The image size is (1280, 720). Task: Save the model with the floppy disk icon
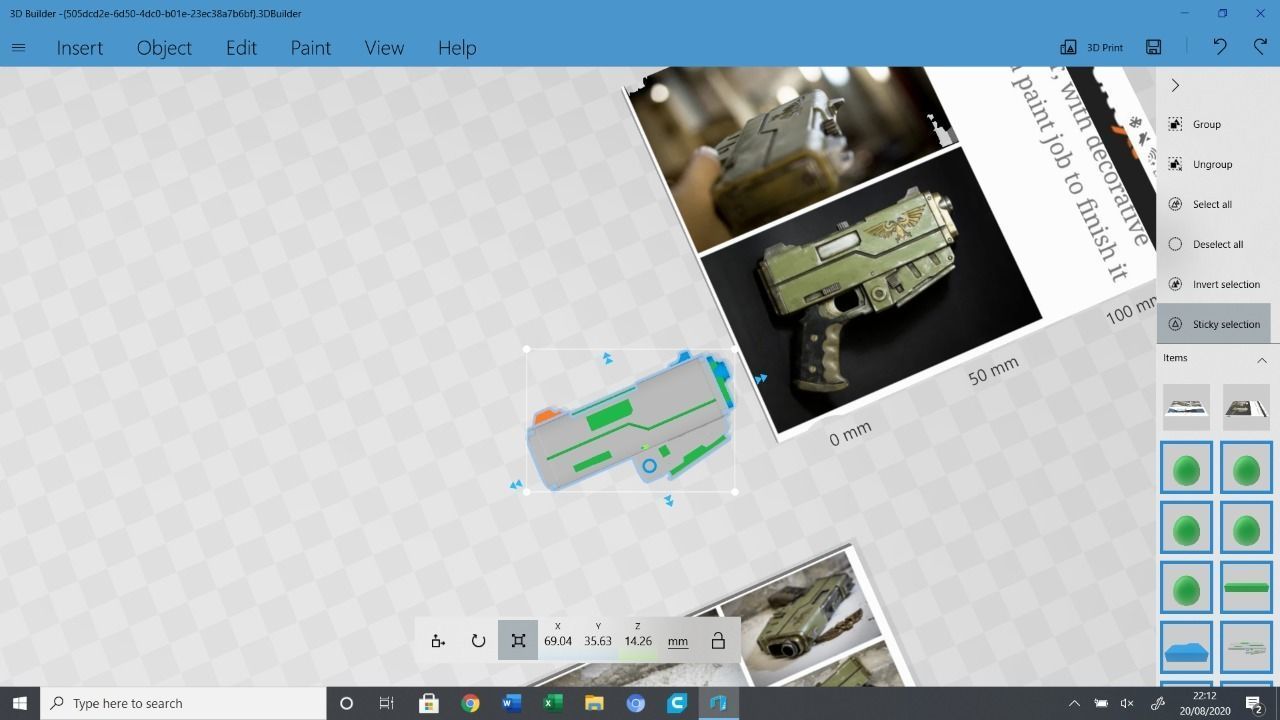pos(1153,47)
